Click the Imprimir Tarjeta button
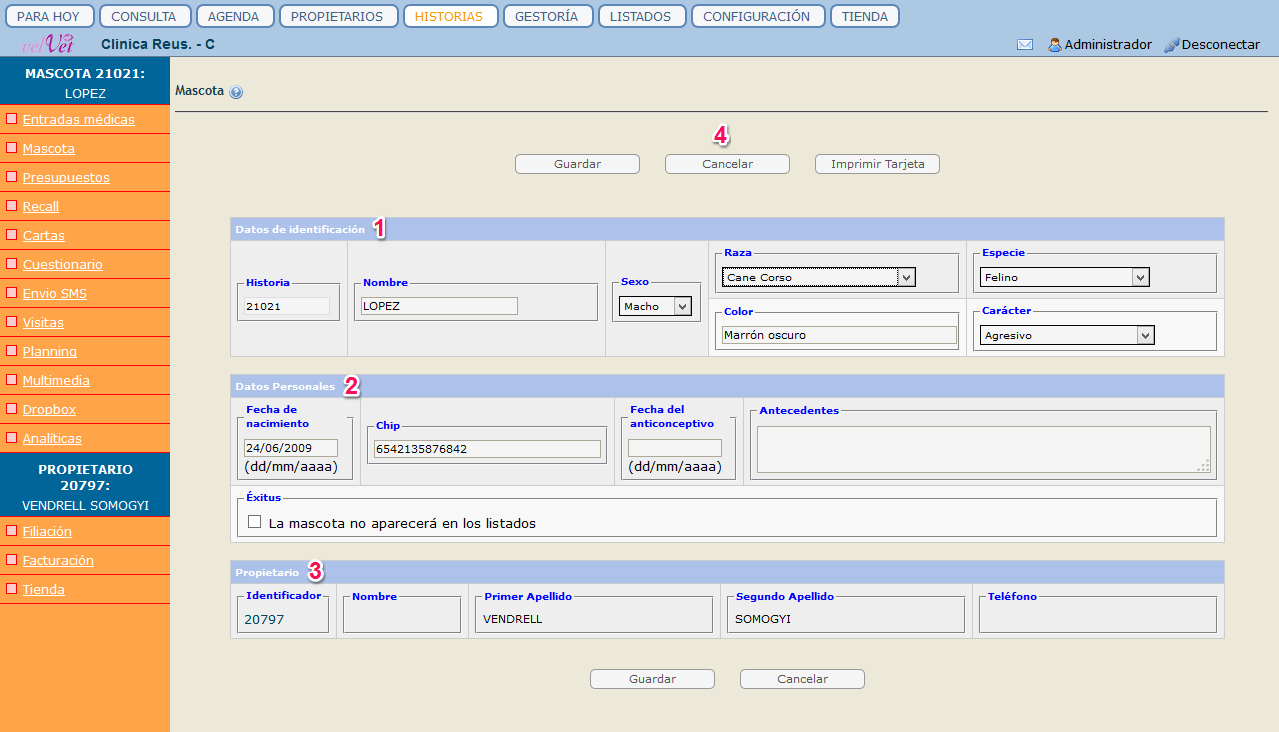The width and height of the screenshot is (1279, 732). point(877,164)
